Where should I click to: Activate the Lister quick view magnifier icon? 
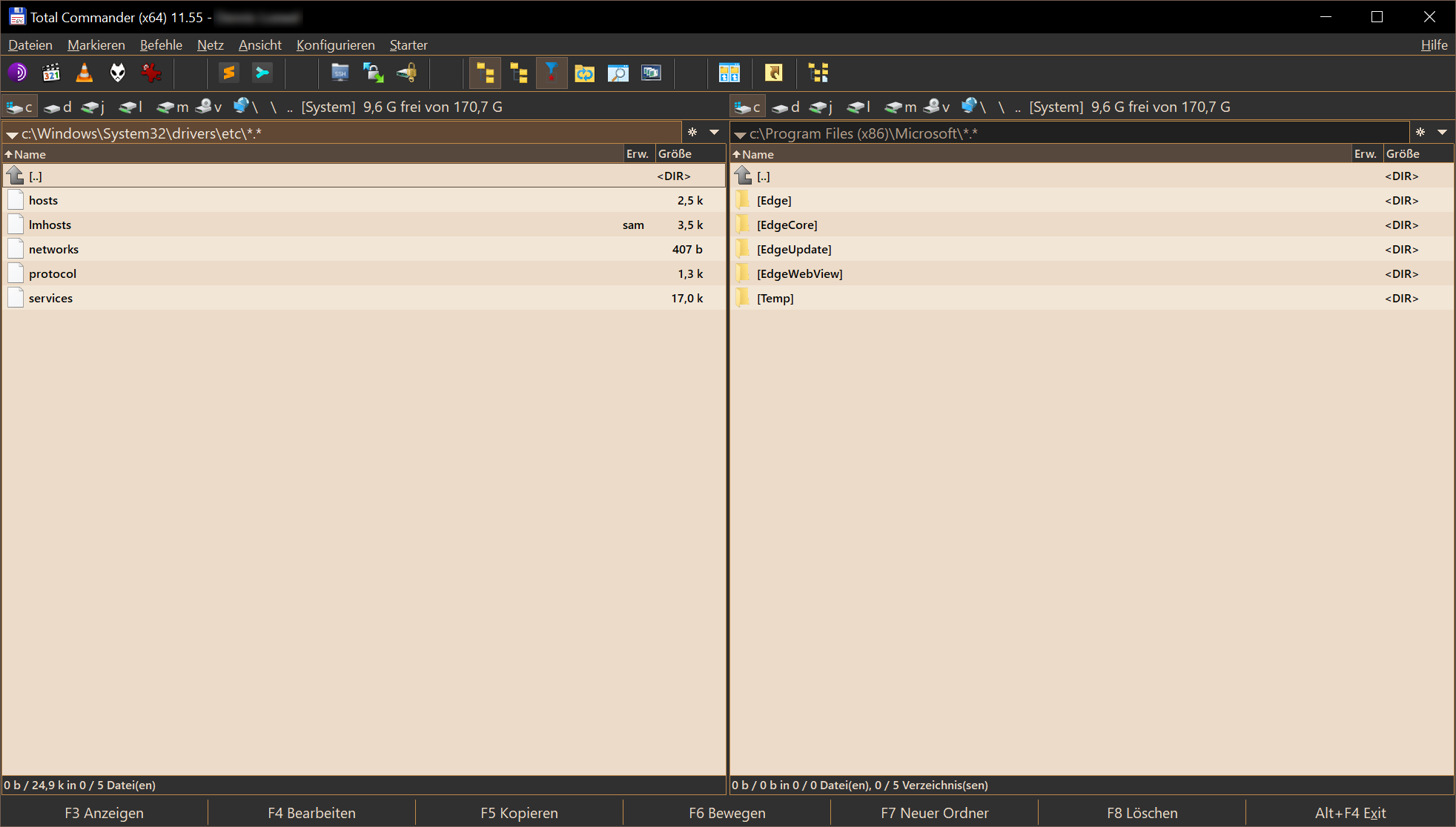coord(618,73)
